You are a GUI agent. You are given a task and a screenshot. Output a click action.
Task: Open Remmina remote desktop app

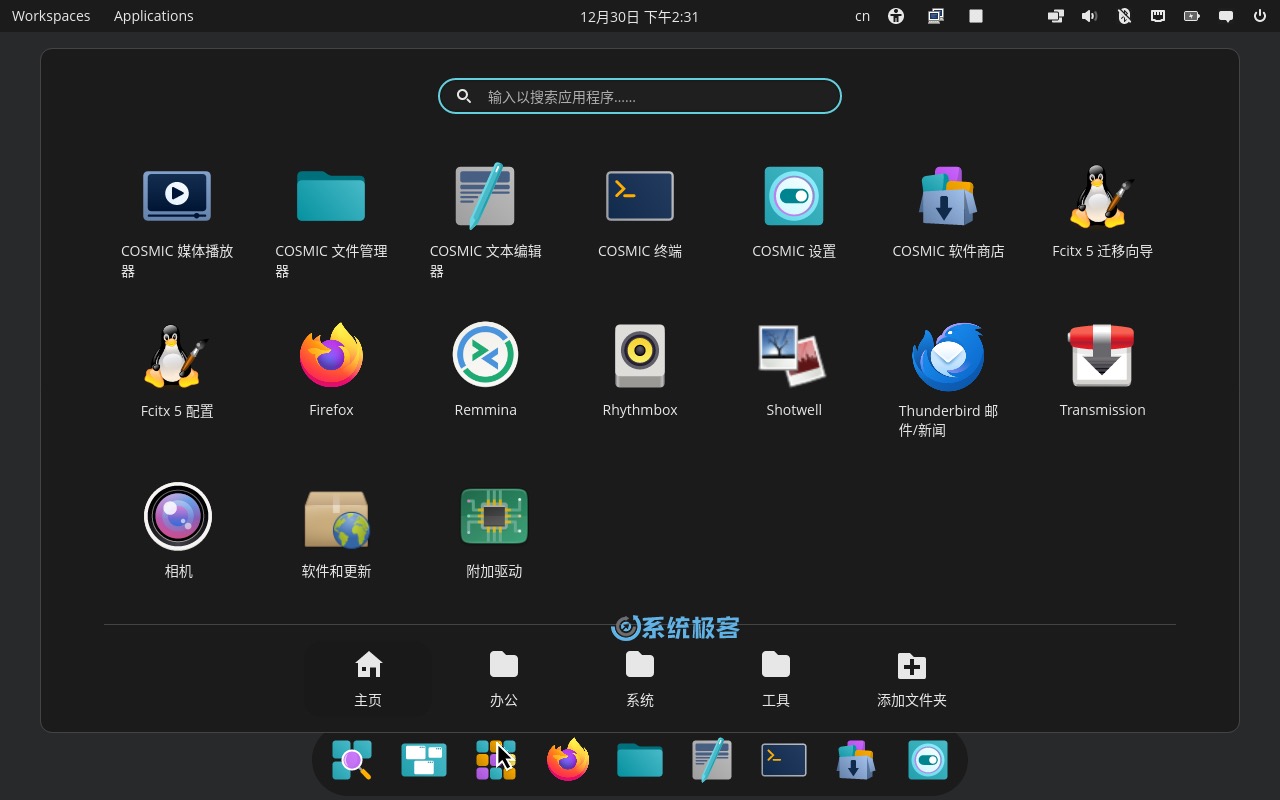tap(485, 356)
